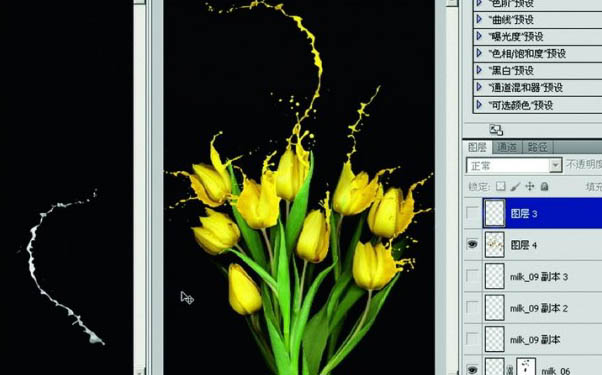Click the "milk_09 副本 3" layer name

[x=539, y=277]
